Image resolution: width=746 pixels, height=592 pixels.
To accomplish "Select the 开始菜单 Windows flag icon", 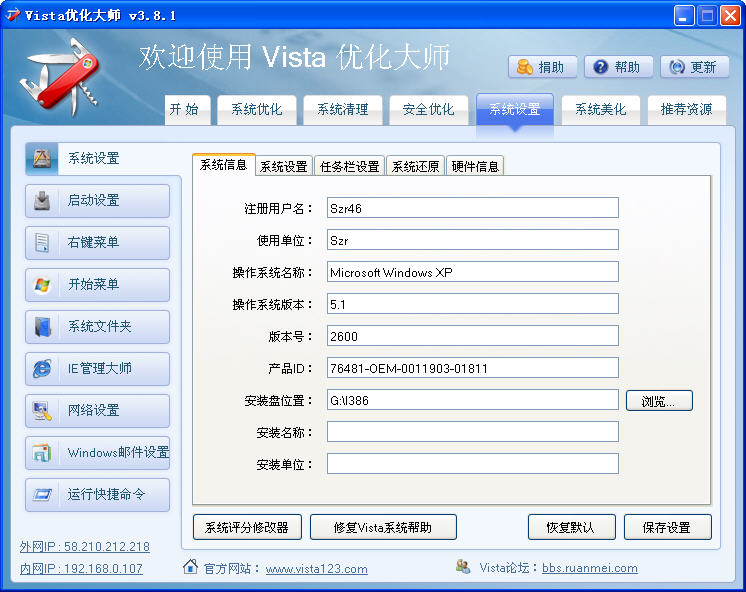I will point(42,285).
